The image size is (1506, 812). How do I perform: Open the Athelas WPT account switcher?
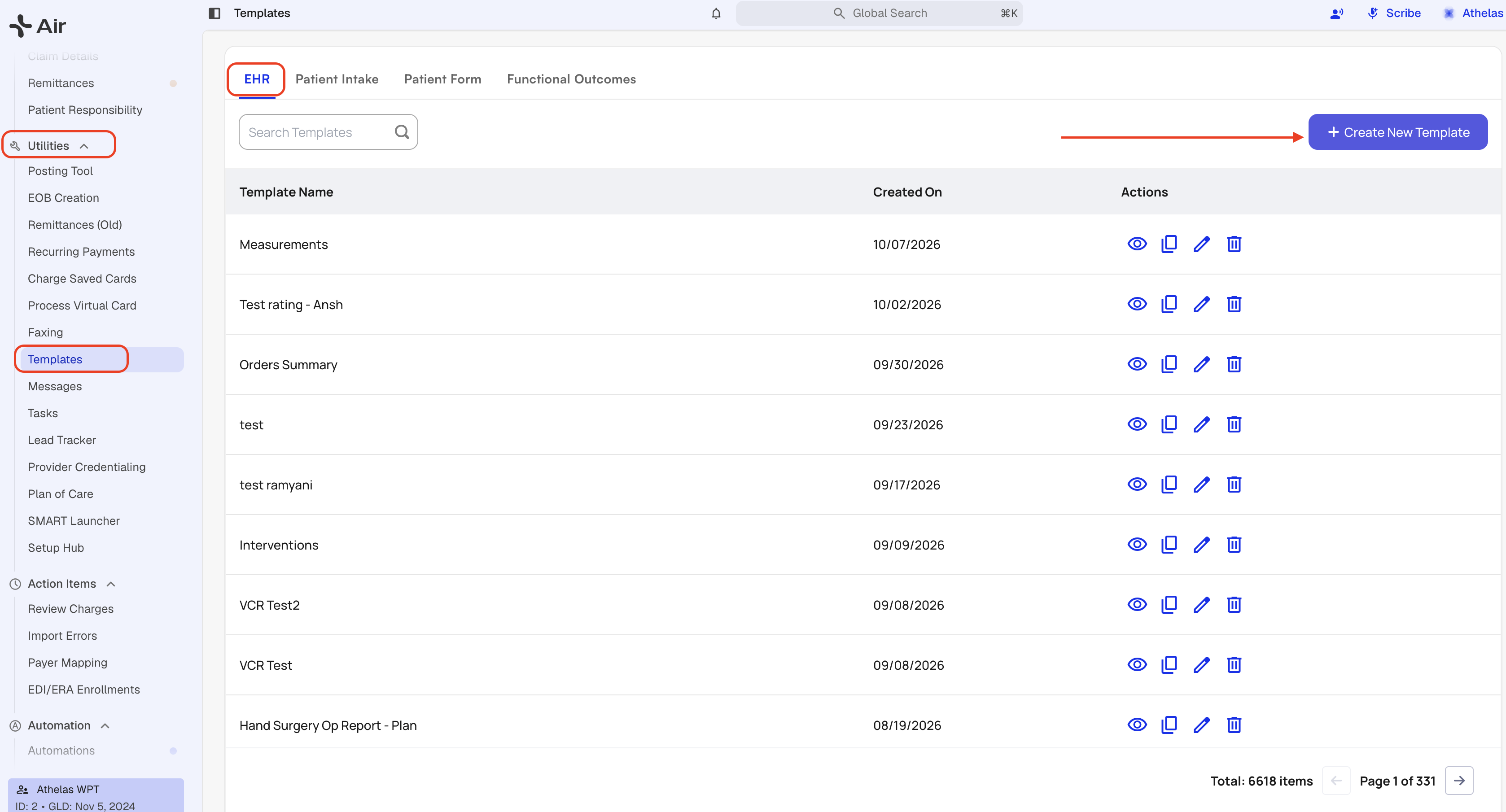[96, 796]
